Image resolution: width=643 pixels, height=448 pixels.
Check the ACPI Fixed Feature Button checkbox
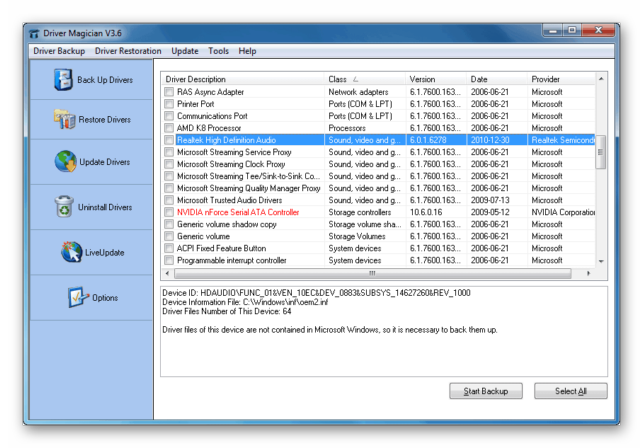coord(169,248)
